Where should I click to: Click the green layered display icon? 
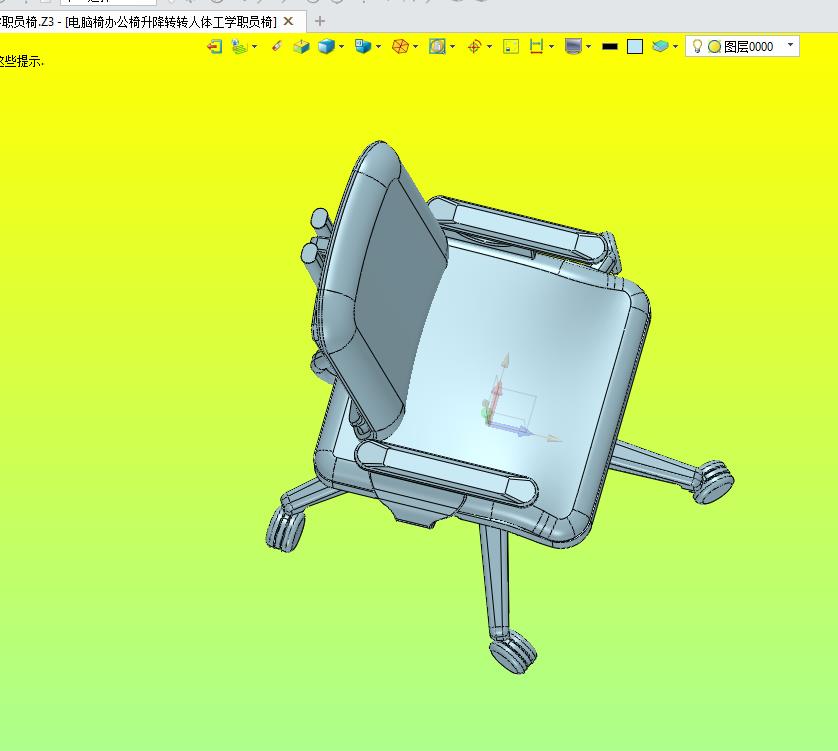(239, 47)
